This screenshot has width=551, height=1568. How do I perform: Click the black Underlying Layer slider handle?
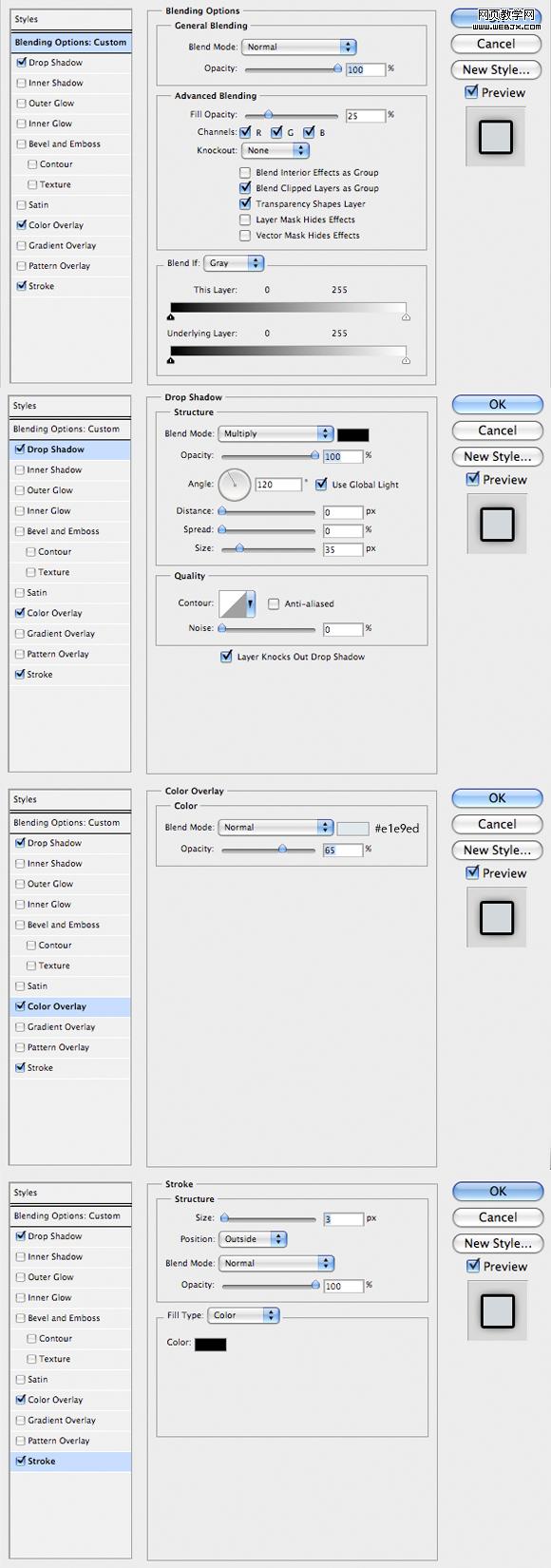coord(171,361)
